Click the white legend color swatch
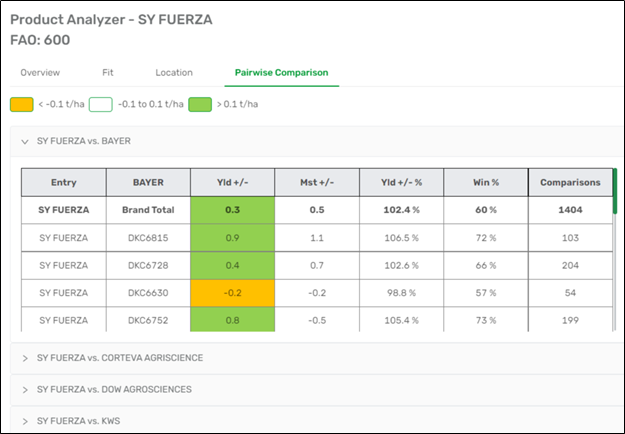The image size is (625, 434). click(x=99, y=104)
